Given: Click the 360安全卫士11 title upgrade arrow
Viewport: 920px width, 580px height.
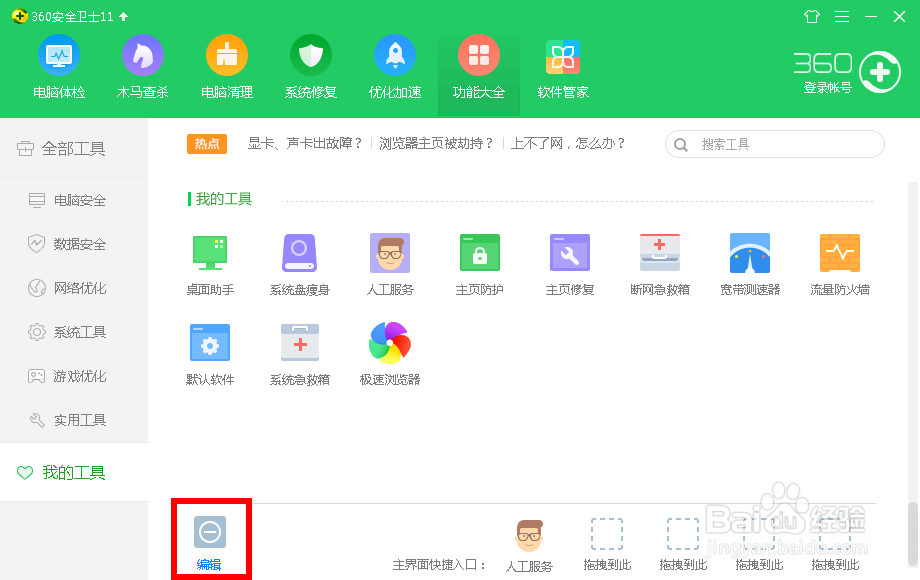Looking at the screenshot, I should pos(124,16).
